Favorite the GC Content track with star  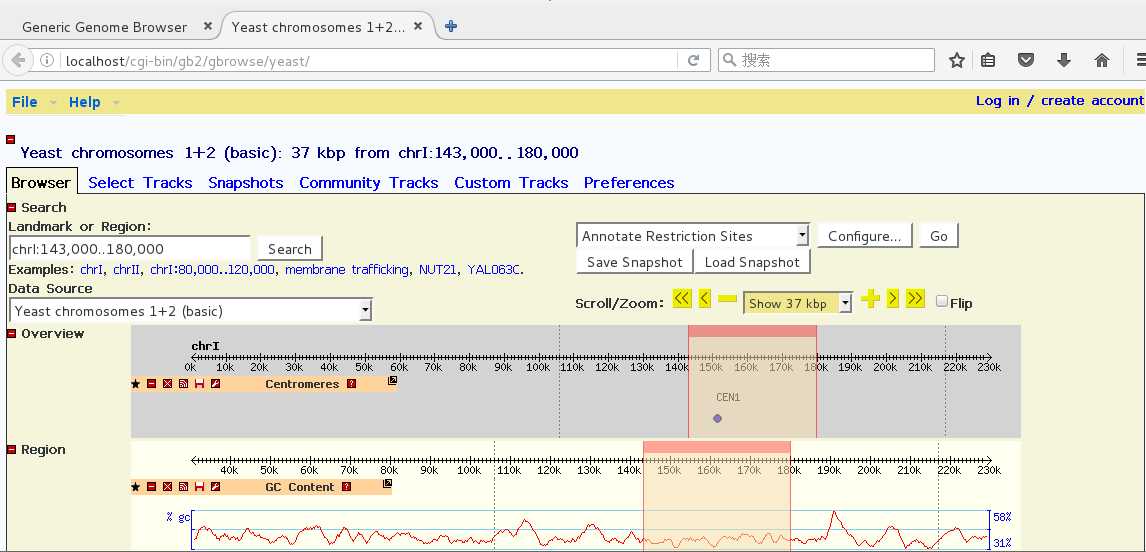coord(135,487)
